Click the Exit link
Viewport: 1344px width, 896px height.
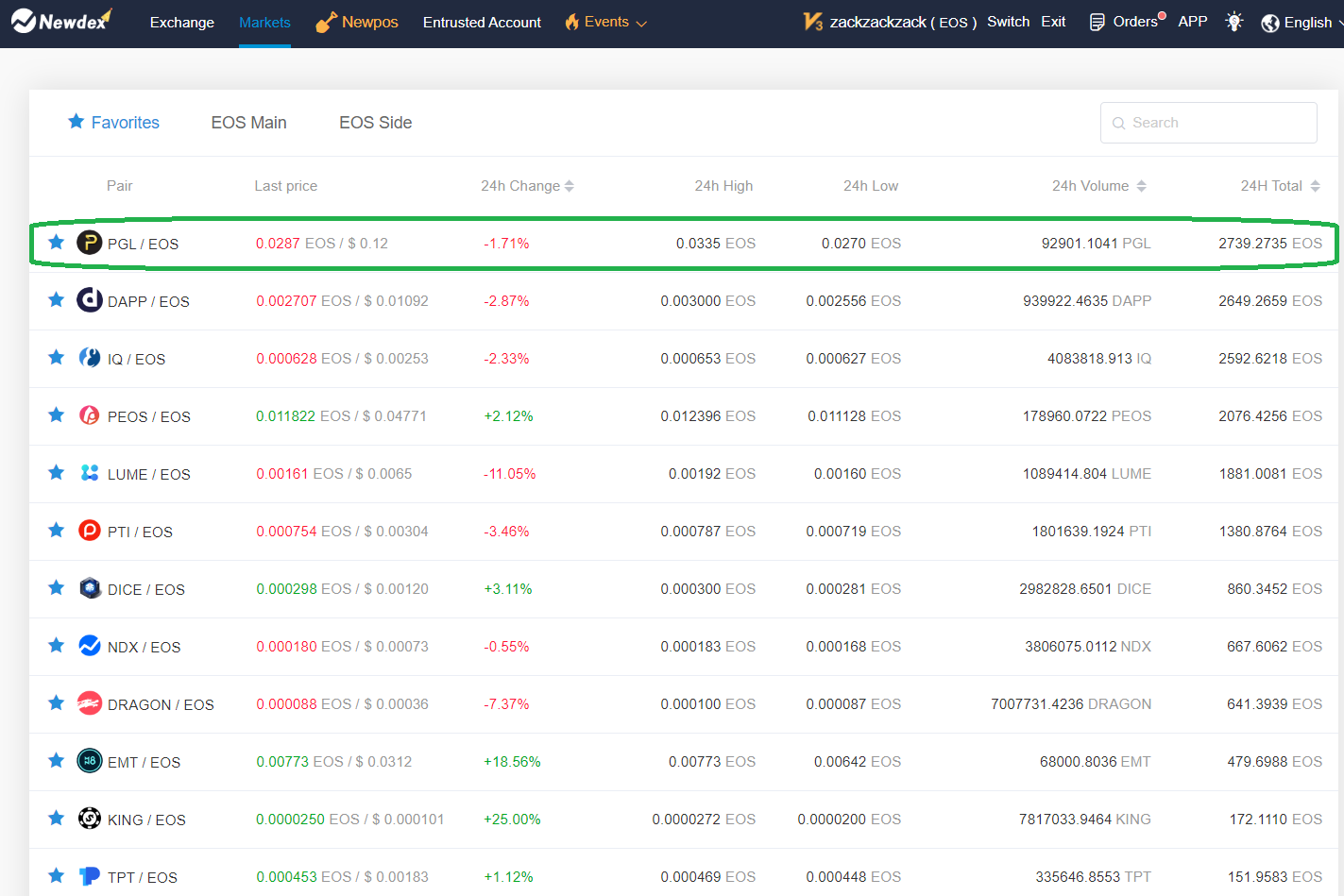(x=1053, y=22)
